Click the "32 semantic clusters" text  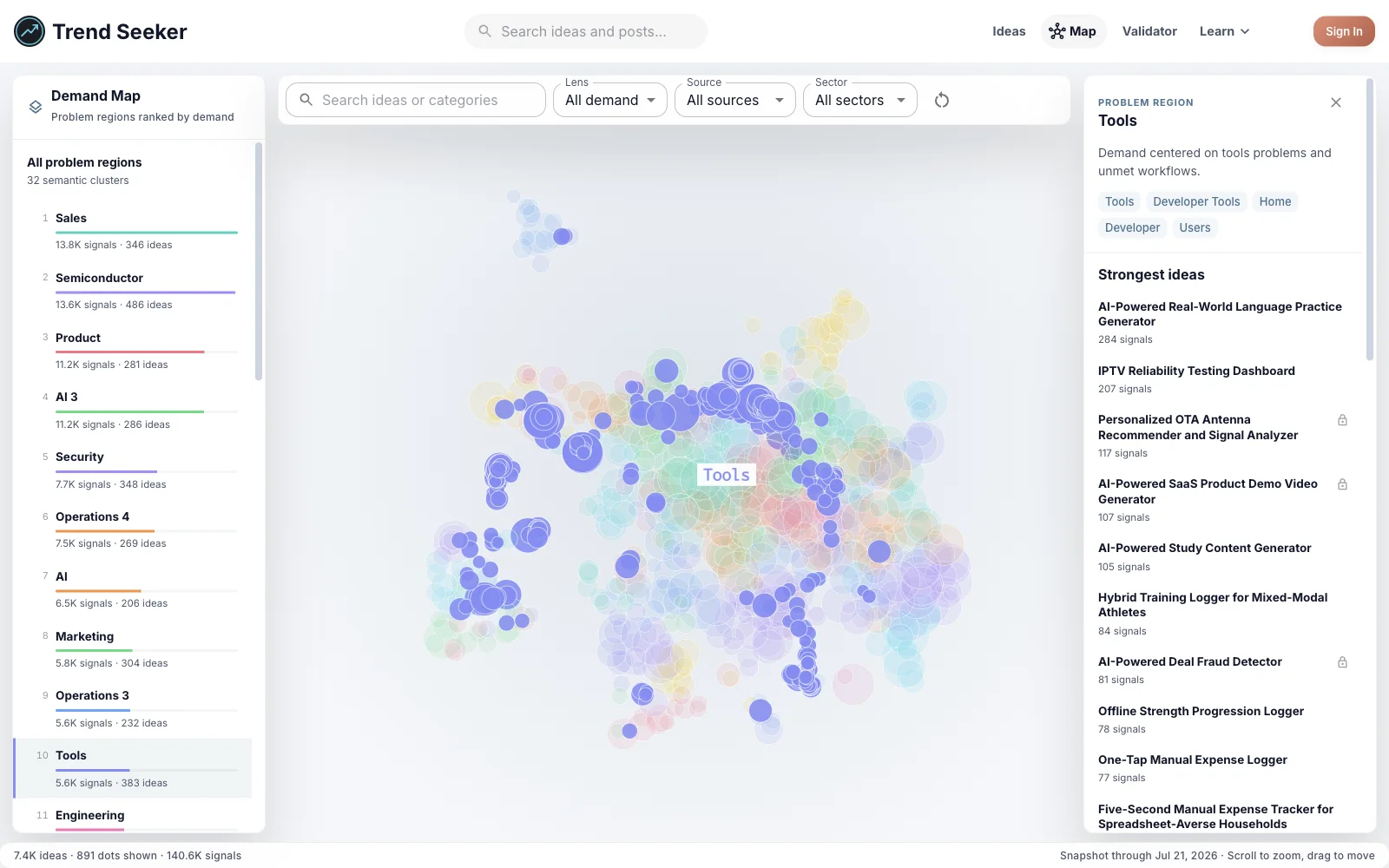[x=78, y=181]
